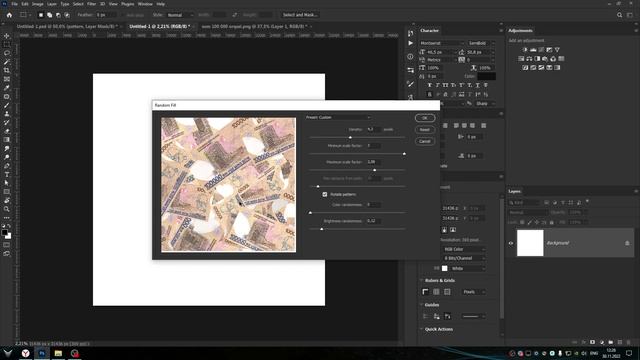This screenshot has width=640, height=360.
Task: Choose New selection mode icon
Action: (40, 15)
